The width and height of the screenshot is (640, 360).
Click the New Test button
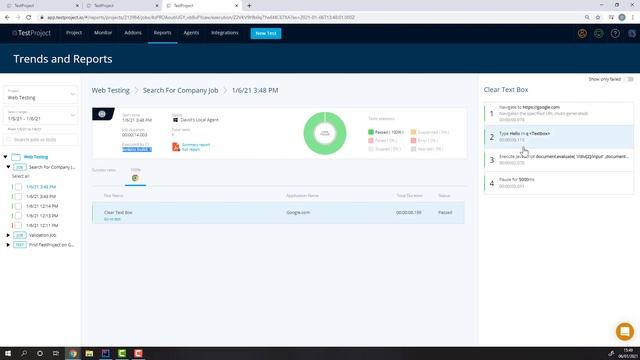[x=266, y=33]
